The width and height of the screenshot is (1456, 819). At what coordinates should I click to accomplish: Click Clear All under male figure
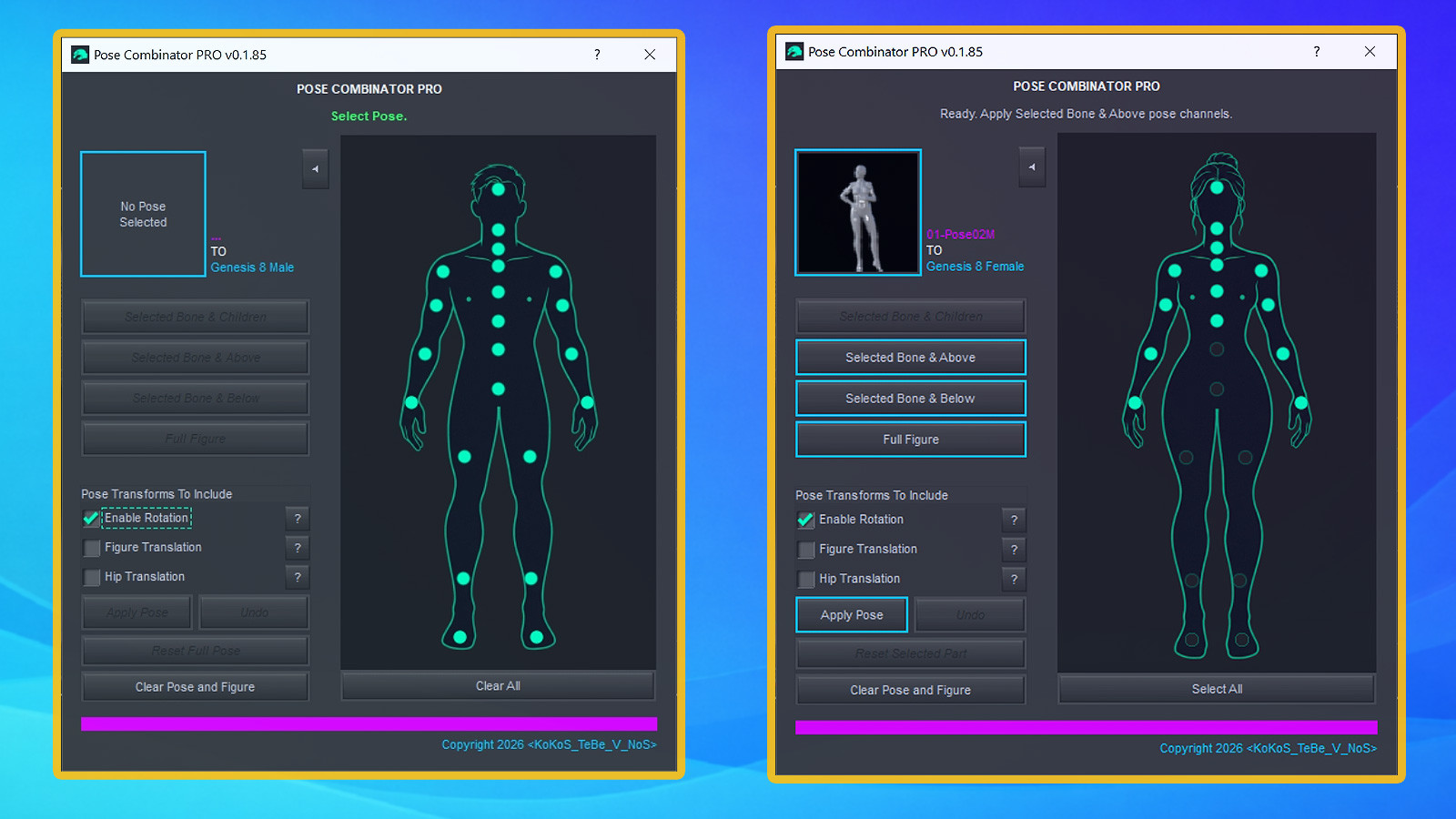[x=498, y=686]
